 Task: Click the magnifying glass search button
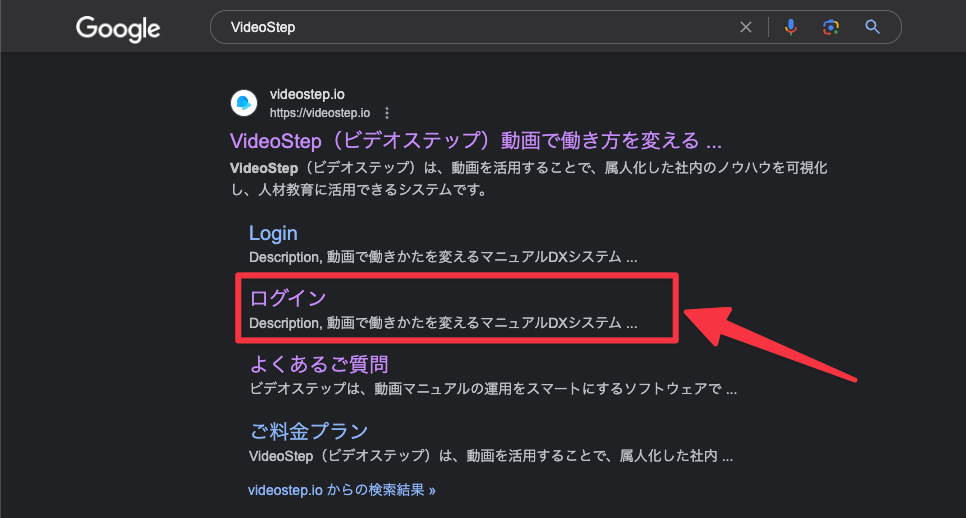[x=872, y=27]
